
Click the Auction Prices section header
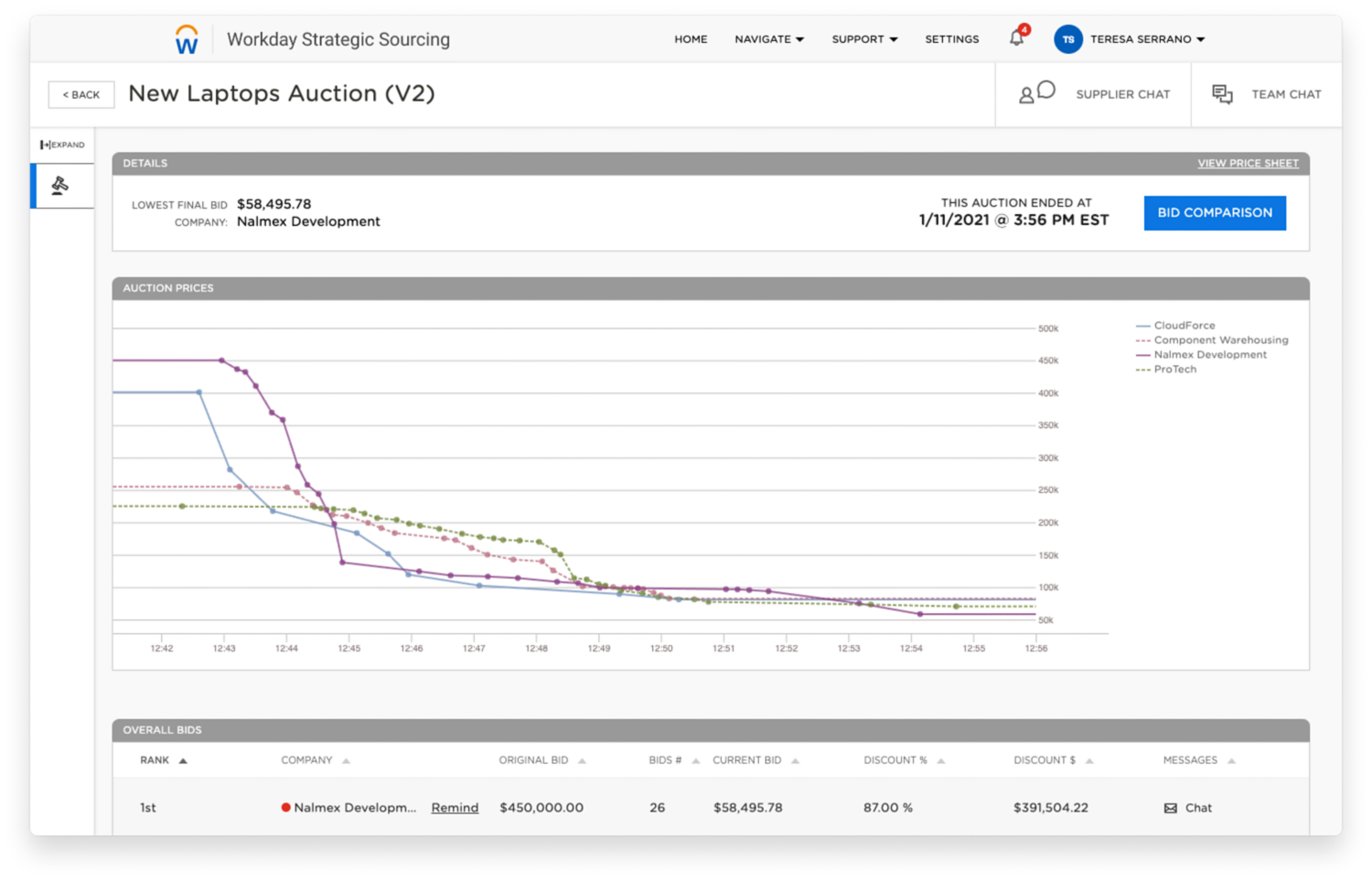tap(711, 288)
